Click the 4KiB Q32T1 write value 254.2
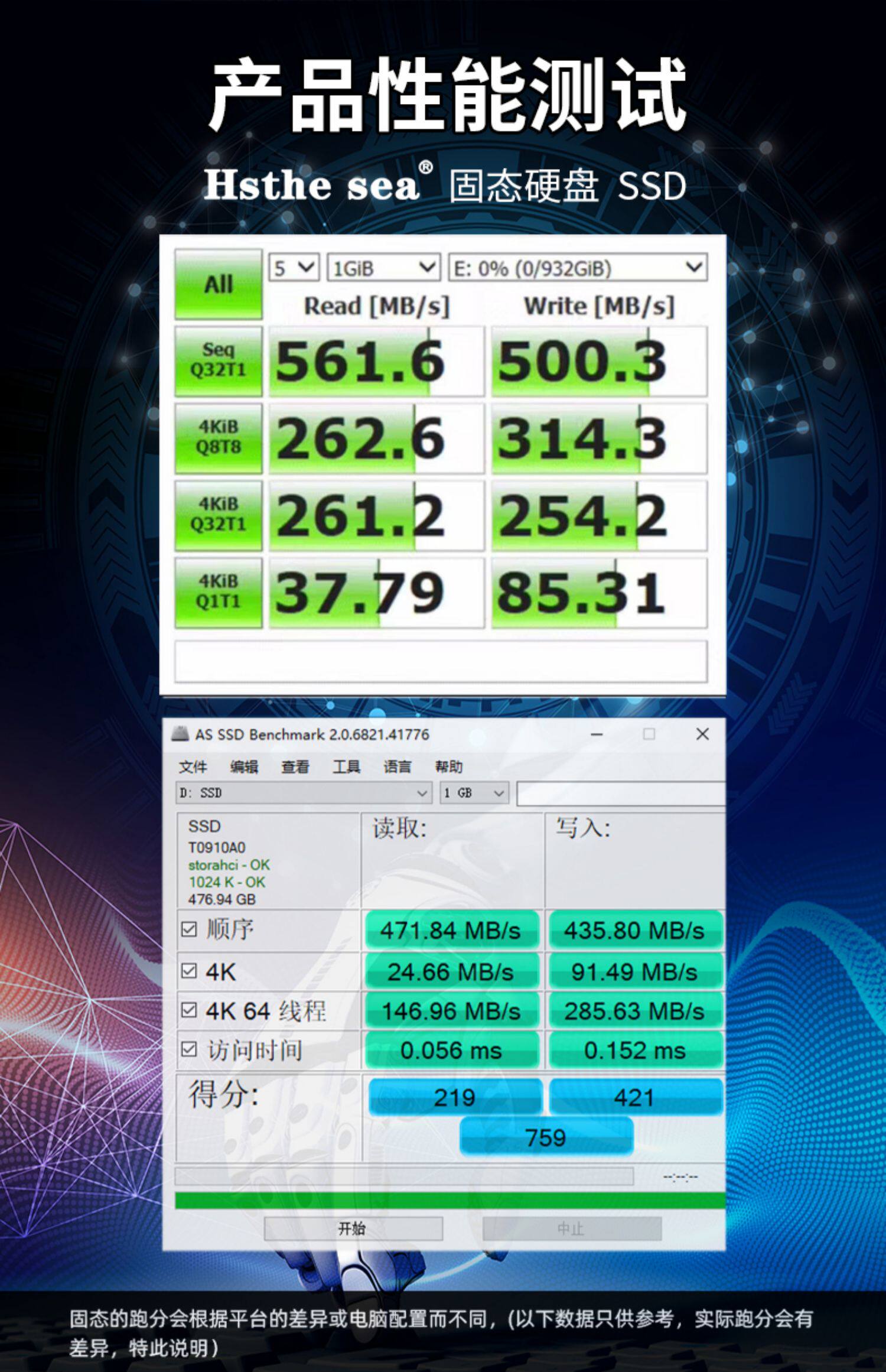The height and width of the screenshot is (1372, 886). pos(599,515)
